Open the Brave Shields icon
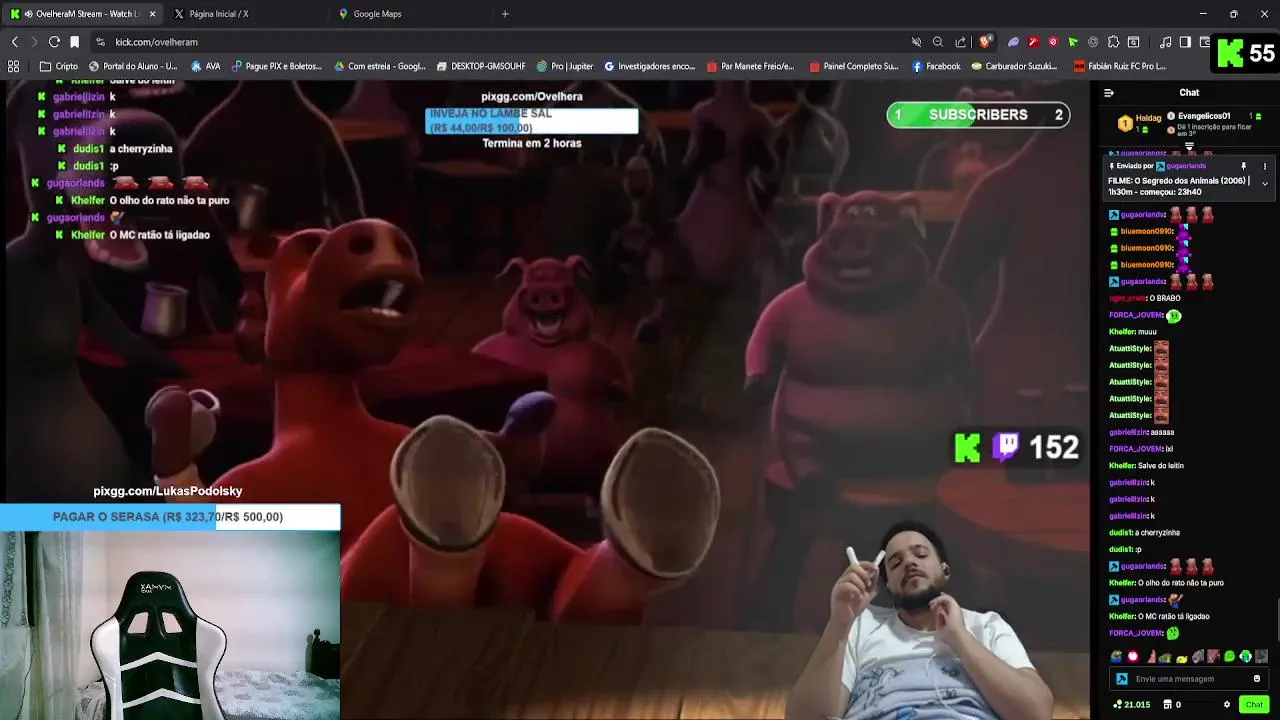The height and width of the screenshot is (720, 1280). click(x=985, y=42)
